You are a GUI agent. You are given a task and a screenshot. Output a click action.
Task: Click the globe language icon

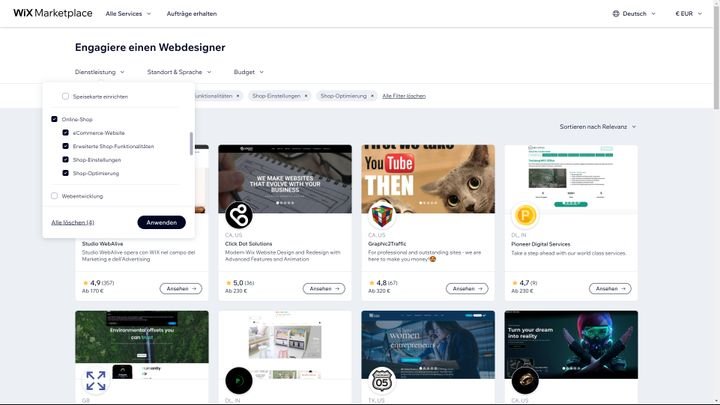point(616,14)
